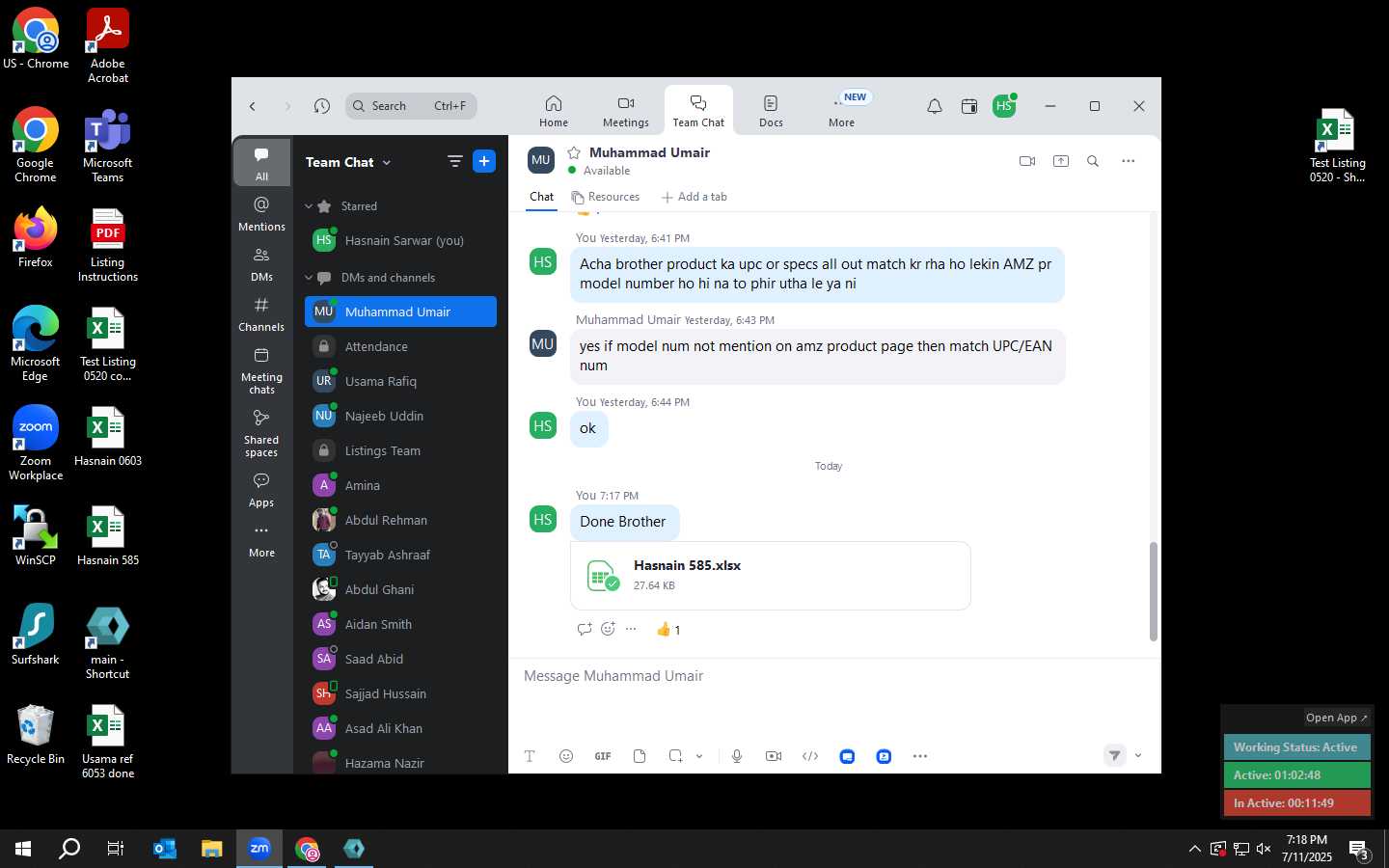Open the Listings Team channel
The height and width of the screenshot is (868, 1389).
[x=400, y=450]
